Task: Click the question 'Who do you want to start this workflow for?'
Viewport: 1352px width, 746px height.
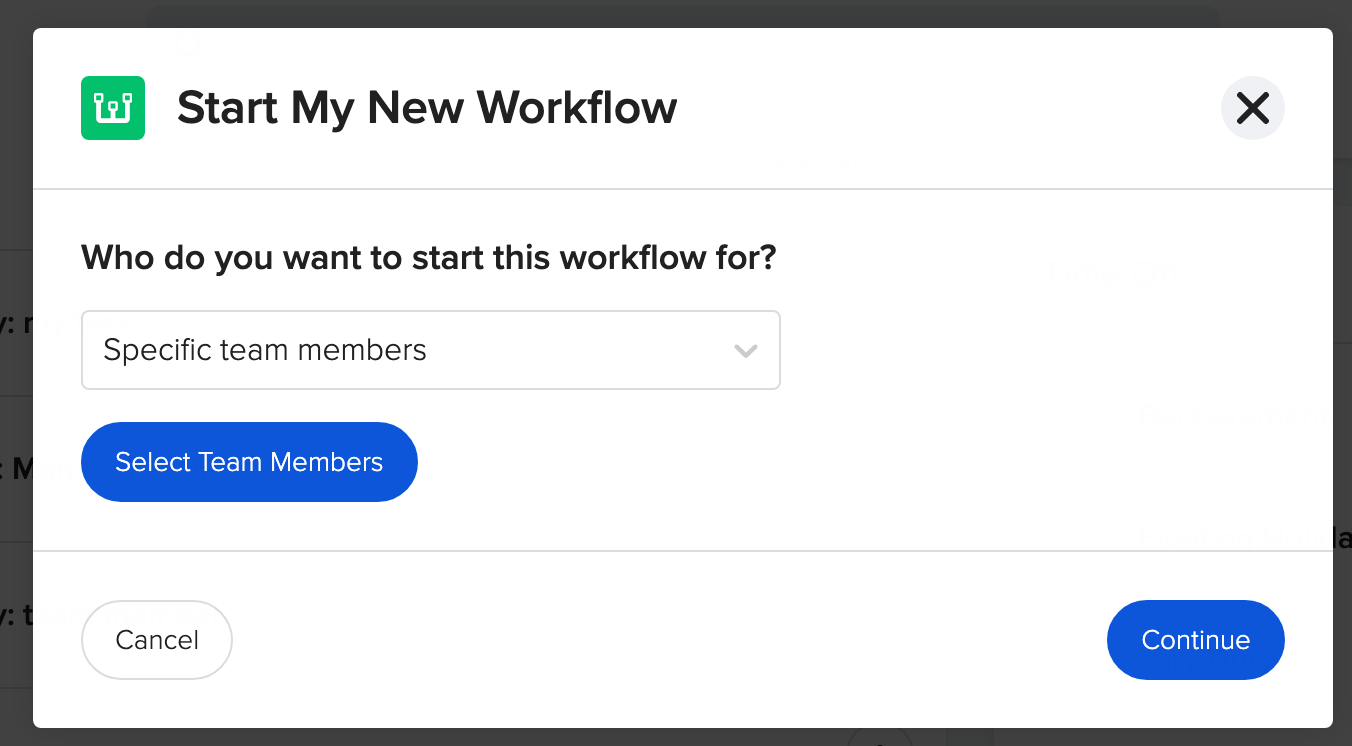Action: (x=428, y=257)
